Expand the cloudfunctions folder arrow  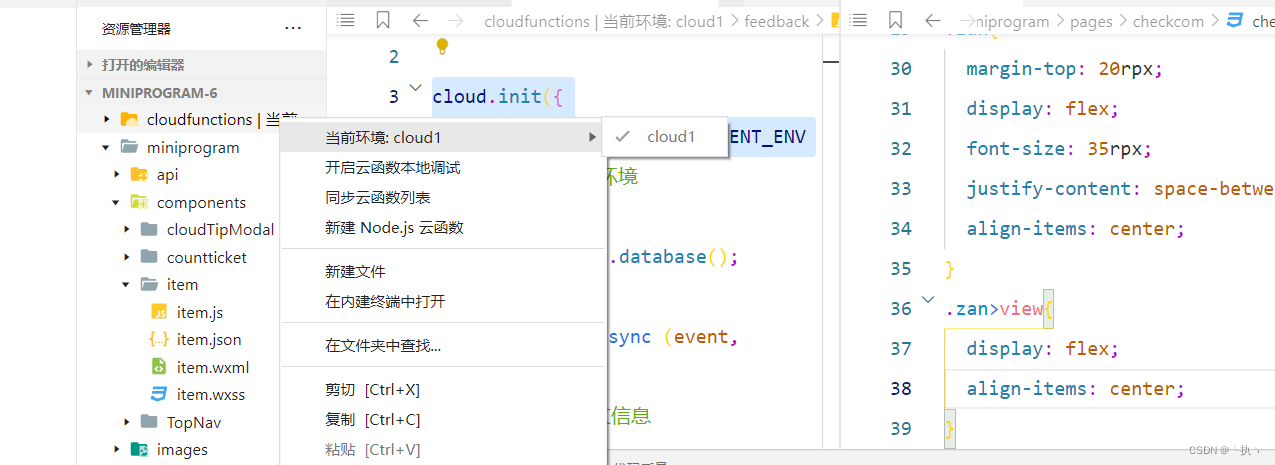tap(107, 119)
